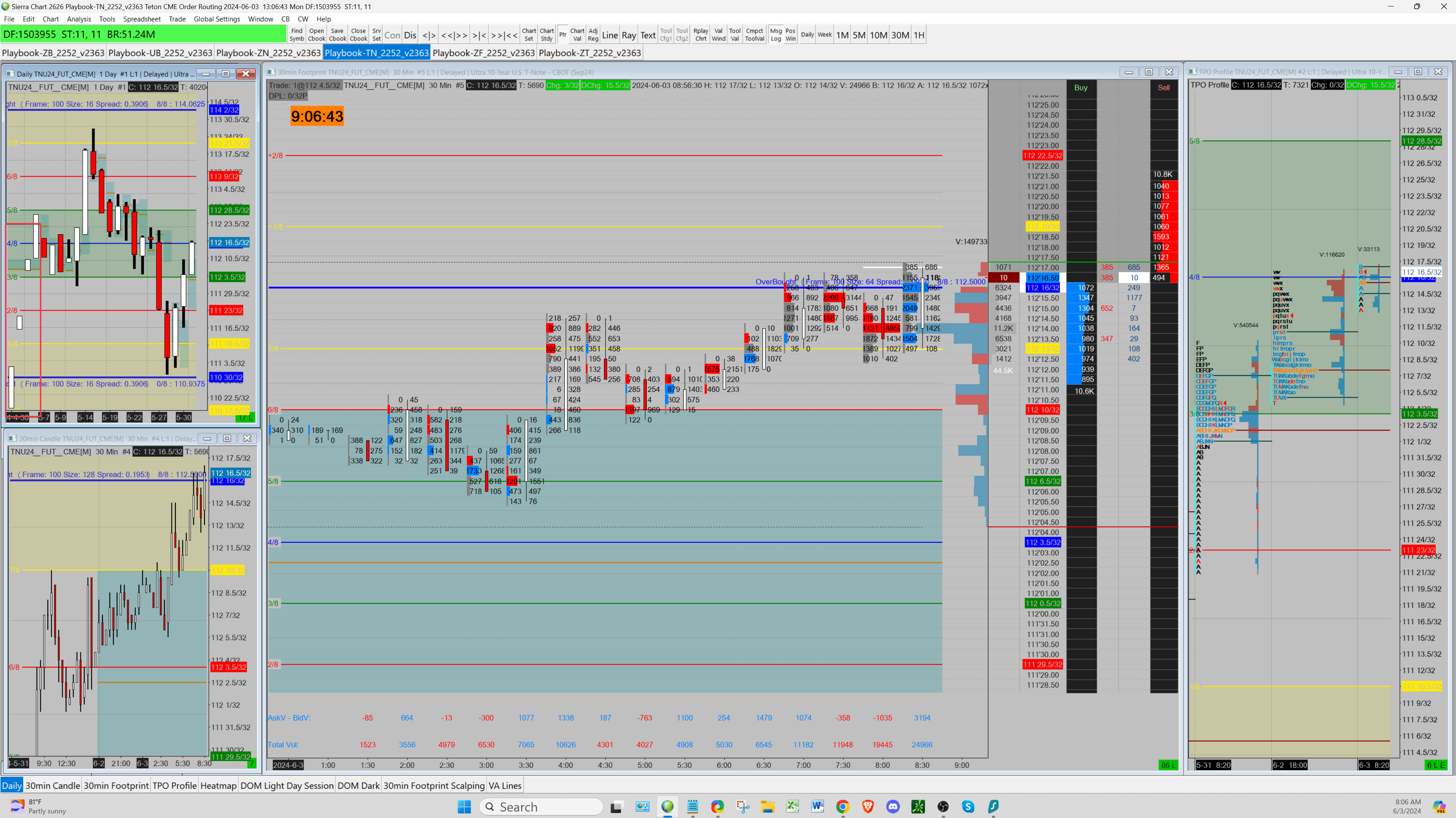Viewport: 1456px width, 818px height.
Task: Open the Global Settings menu
Action: 216,19
